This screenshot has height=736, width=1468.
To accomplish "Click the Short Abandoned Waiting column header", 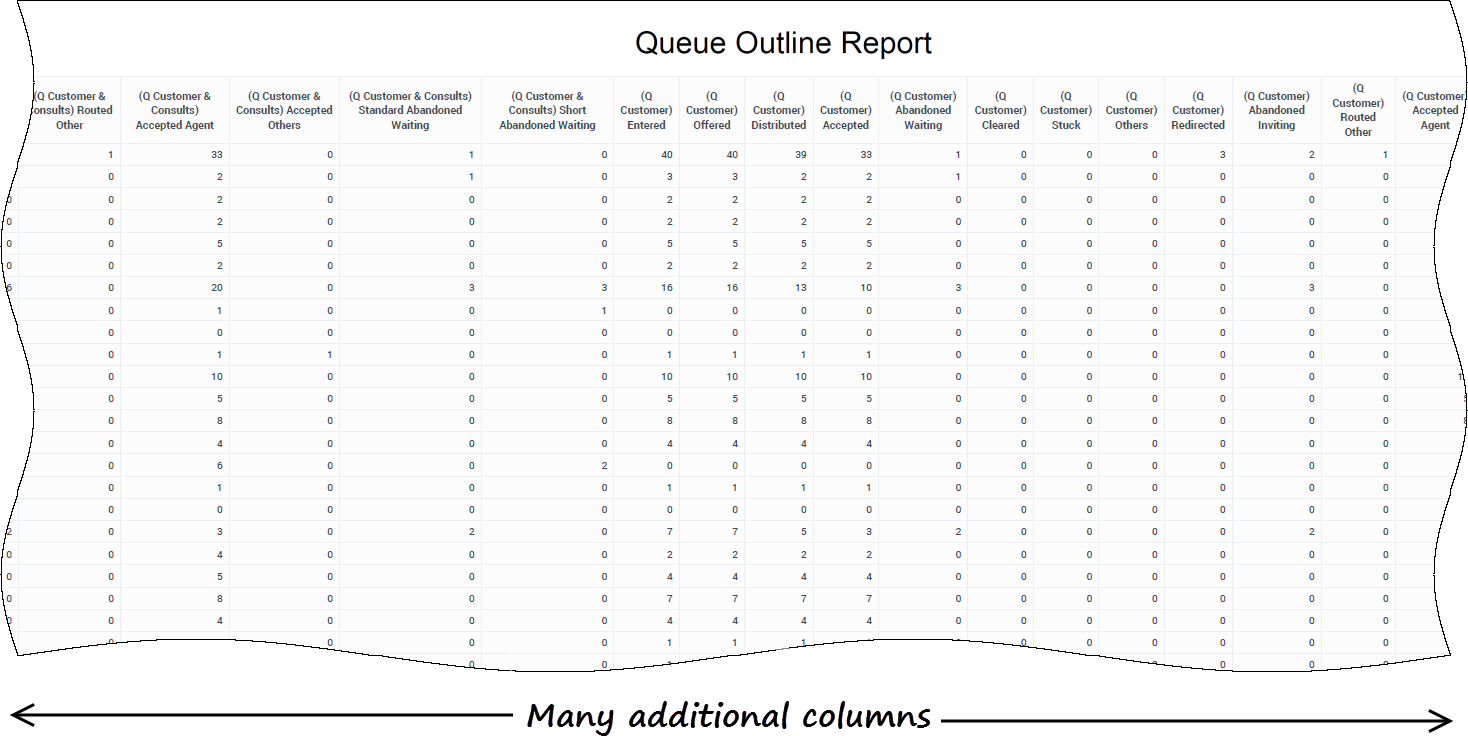I will [547, 111].
